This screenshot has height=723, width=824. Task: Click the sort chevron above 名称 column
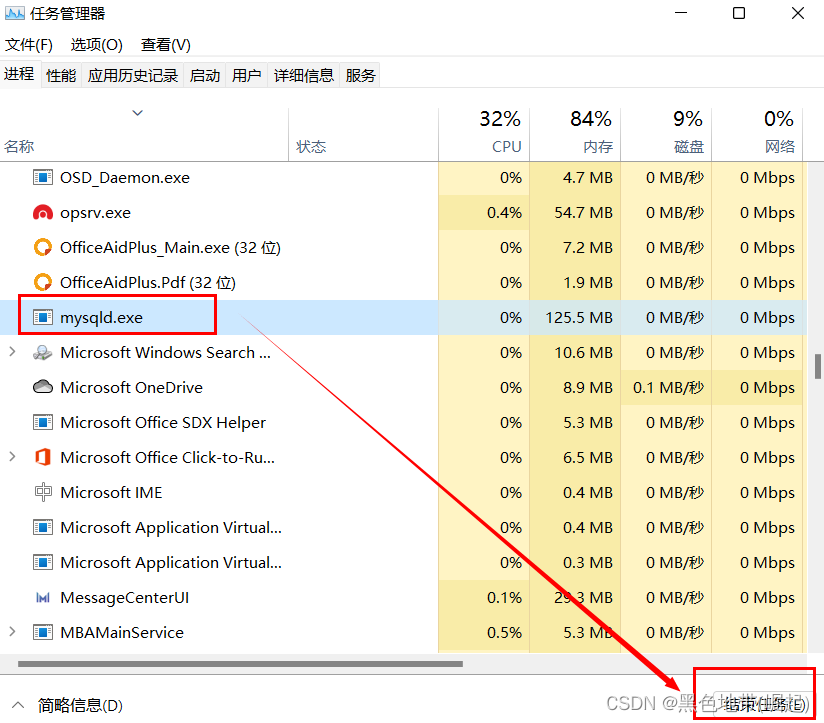point(138,113)
